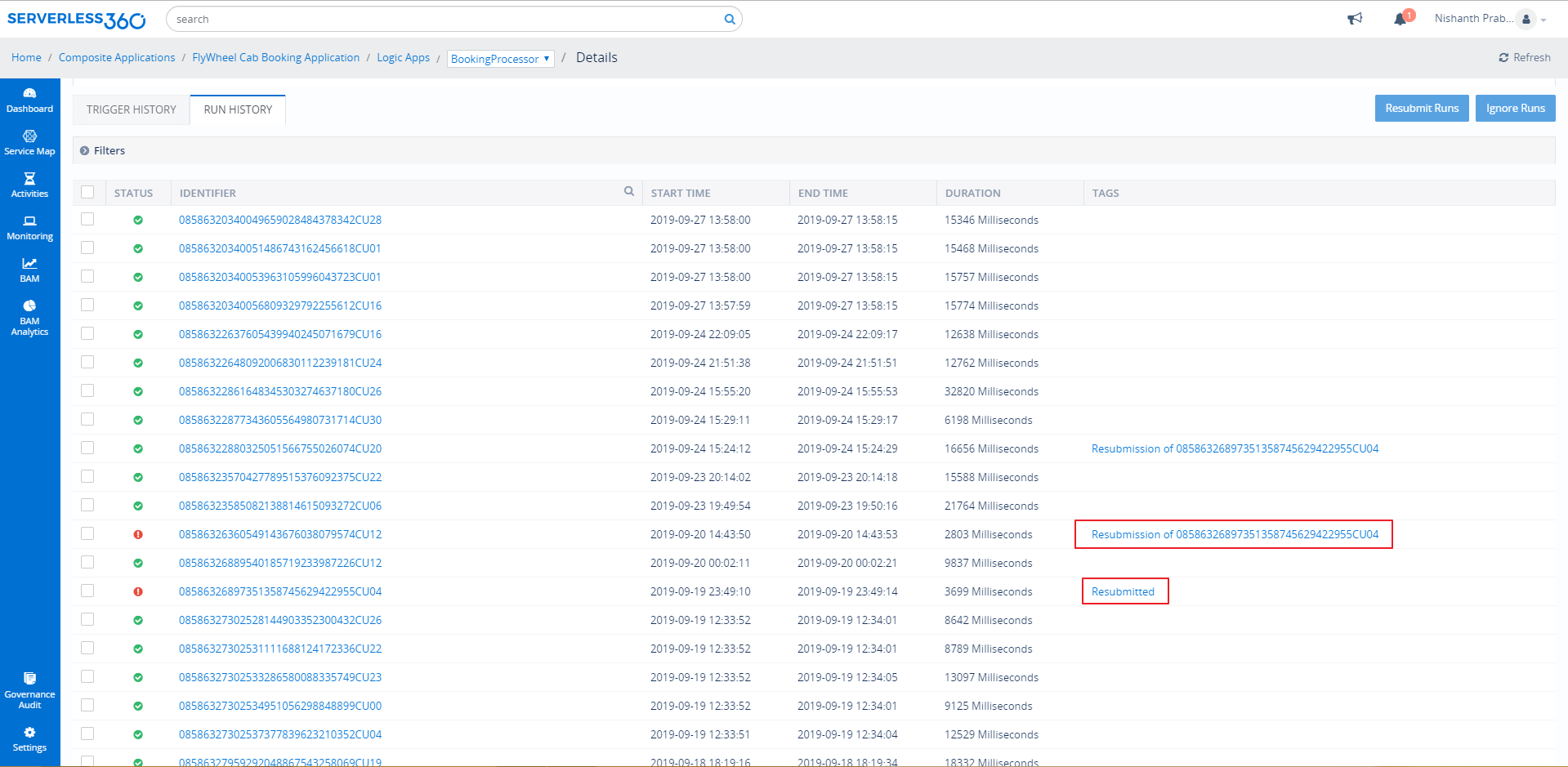This screenshot has width=1568, height=767.
Task: Check the row for run ending 574CU12
Action: coord(87,533)
